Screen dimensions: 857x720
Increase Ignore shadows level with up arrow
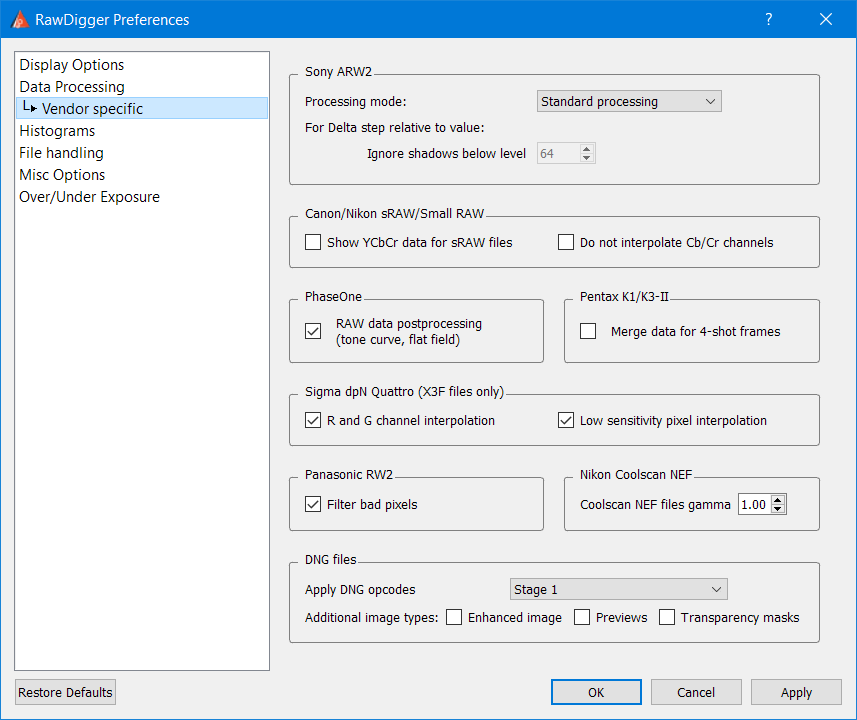pos(586,149)
